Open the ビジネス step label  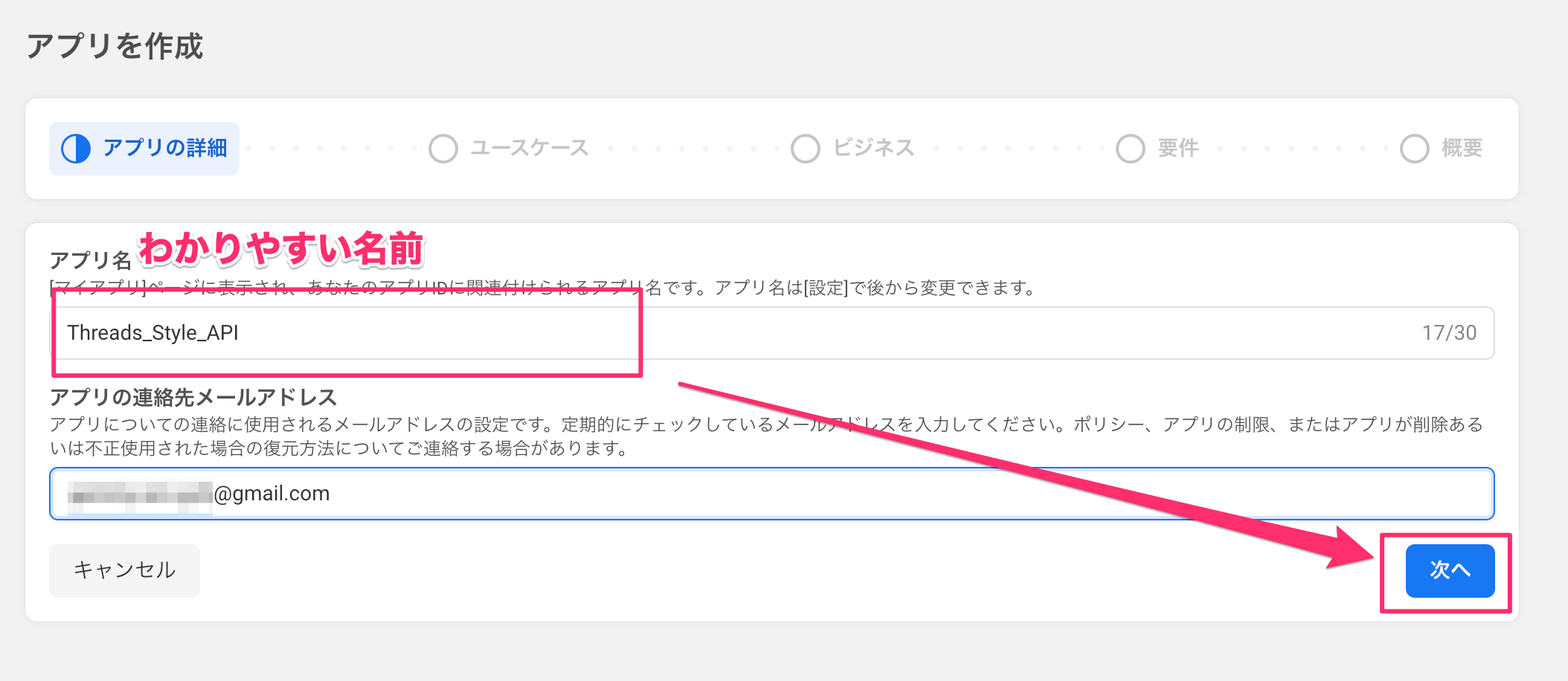tap(874, 148)
